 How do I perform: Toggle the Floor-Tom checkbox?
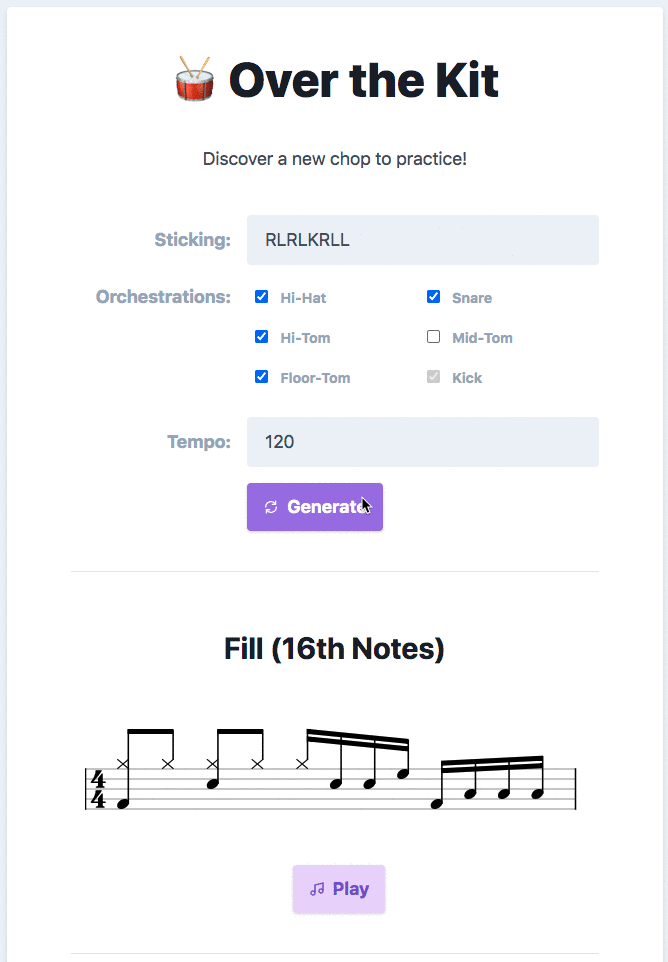point(261,377)
